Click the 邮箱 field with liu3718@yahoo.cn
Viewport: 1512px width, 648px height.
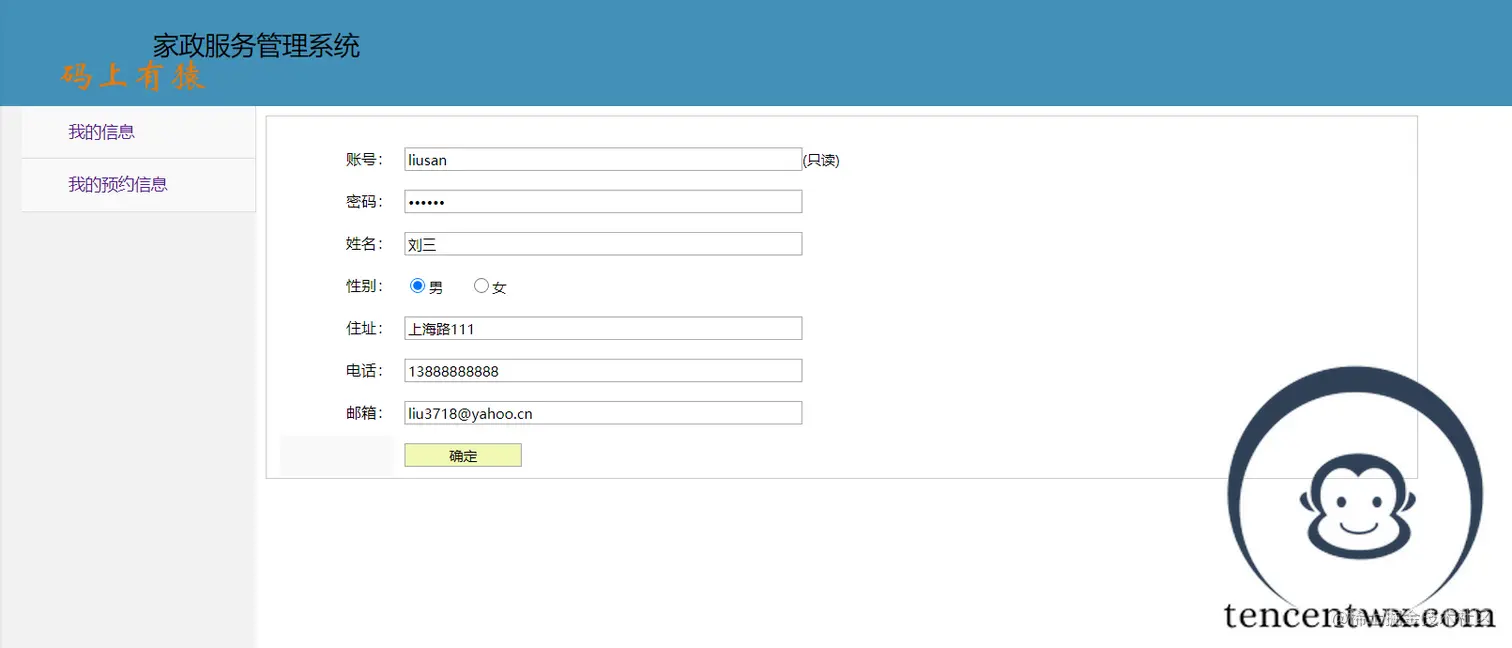pos(603,413)
